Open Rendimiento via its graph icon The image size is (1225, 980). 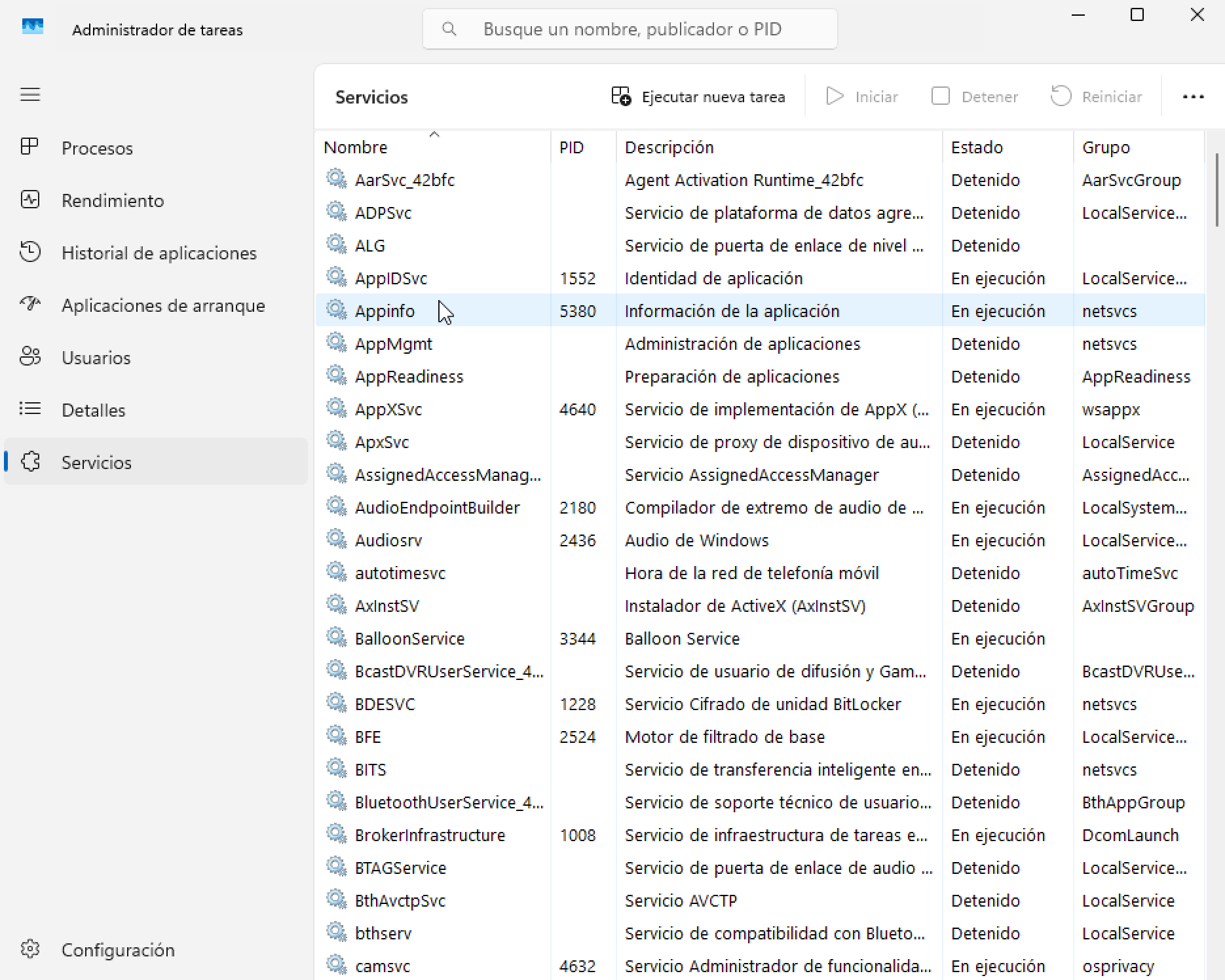[30, 200]
